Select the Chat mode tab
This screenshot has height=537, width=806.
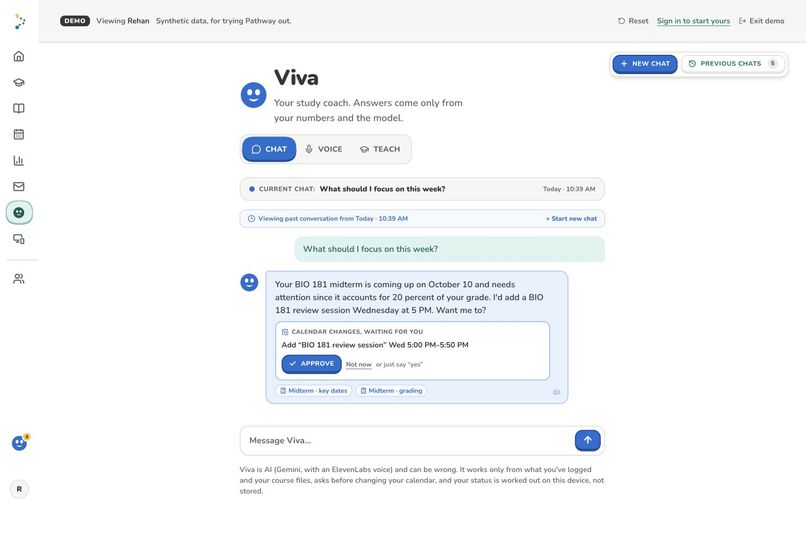(269, 149)
